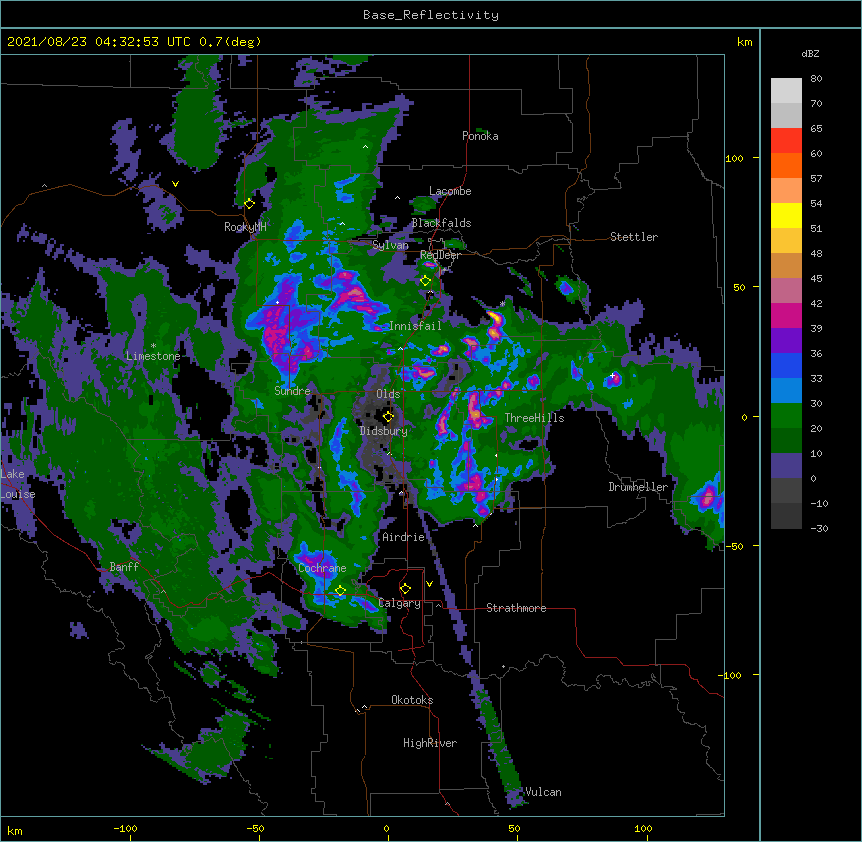Select the light gray 70-80 dBZ swatch

786,91
